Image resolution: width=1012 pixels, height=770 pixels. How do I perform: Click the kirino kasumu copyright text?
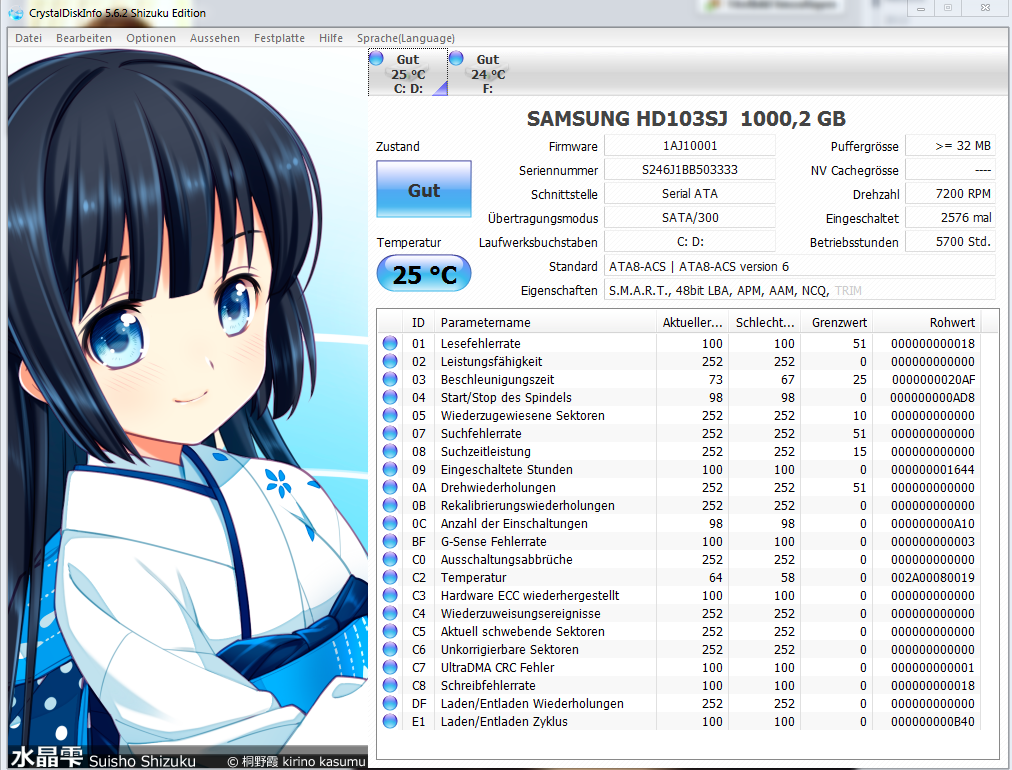(297, 762)
